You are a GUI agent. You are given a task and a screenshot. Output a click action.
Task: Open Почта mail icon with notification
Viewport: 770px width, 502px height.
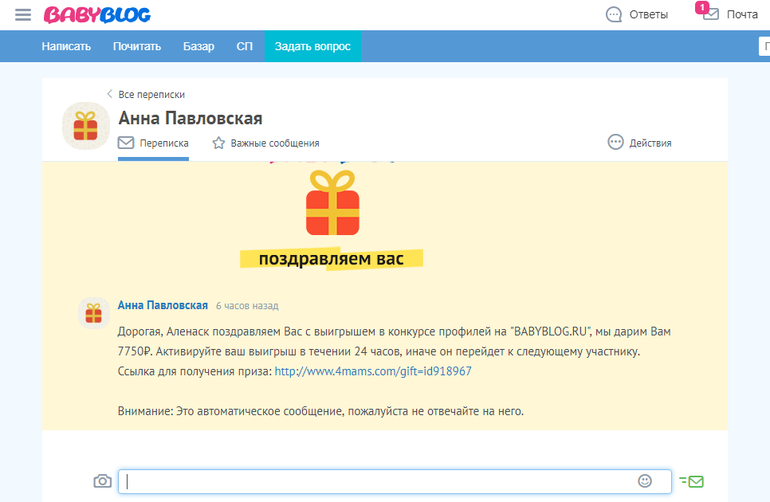(x=710, y=14)
